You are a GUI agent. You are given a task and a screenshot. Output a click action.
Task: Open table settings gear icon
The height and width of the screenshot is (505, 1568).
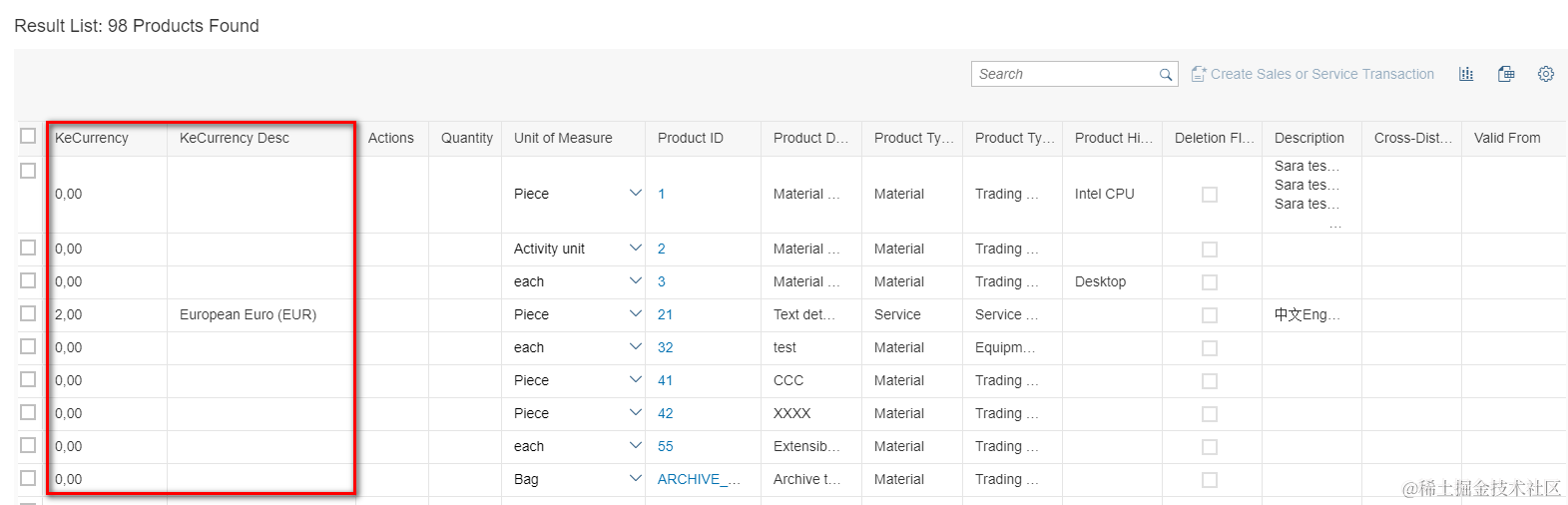(x=1546, y=74)
